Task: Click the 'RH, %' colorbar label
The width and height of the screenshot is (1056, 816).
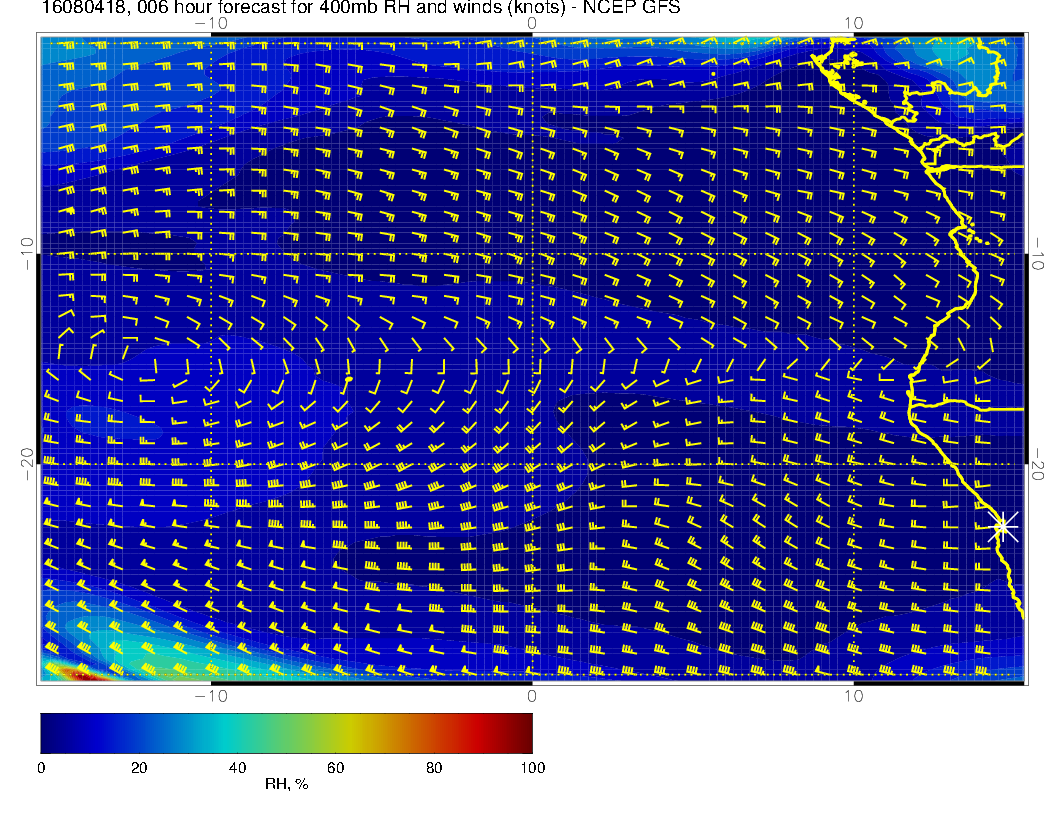Action: [x=286, y=785]
